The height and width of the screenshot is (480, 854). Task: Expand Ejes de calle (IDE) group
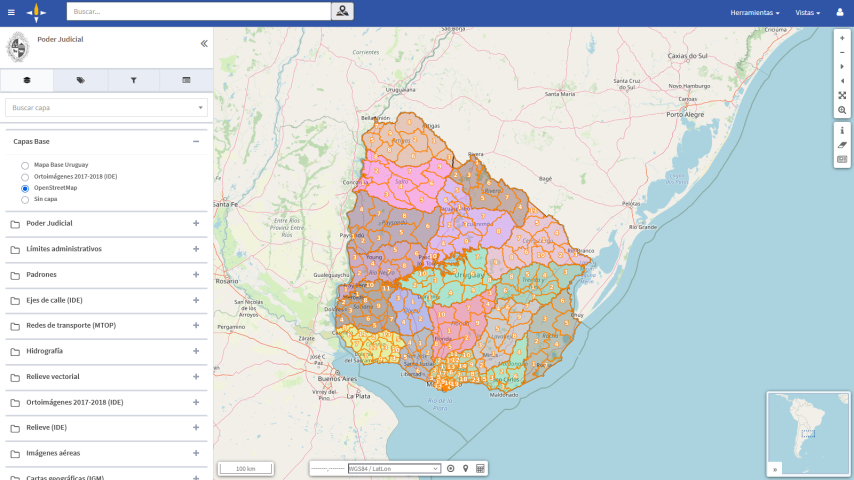(196, 300)
